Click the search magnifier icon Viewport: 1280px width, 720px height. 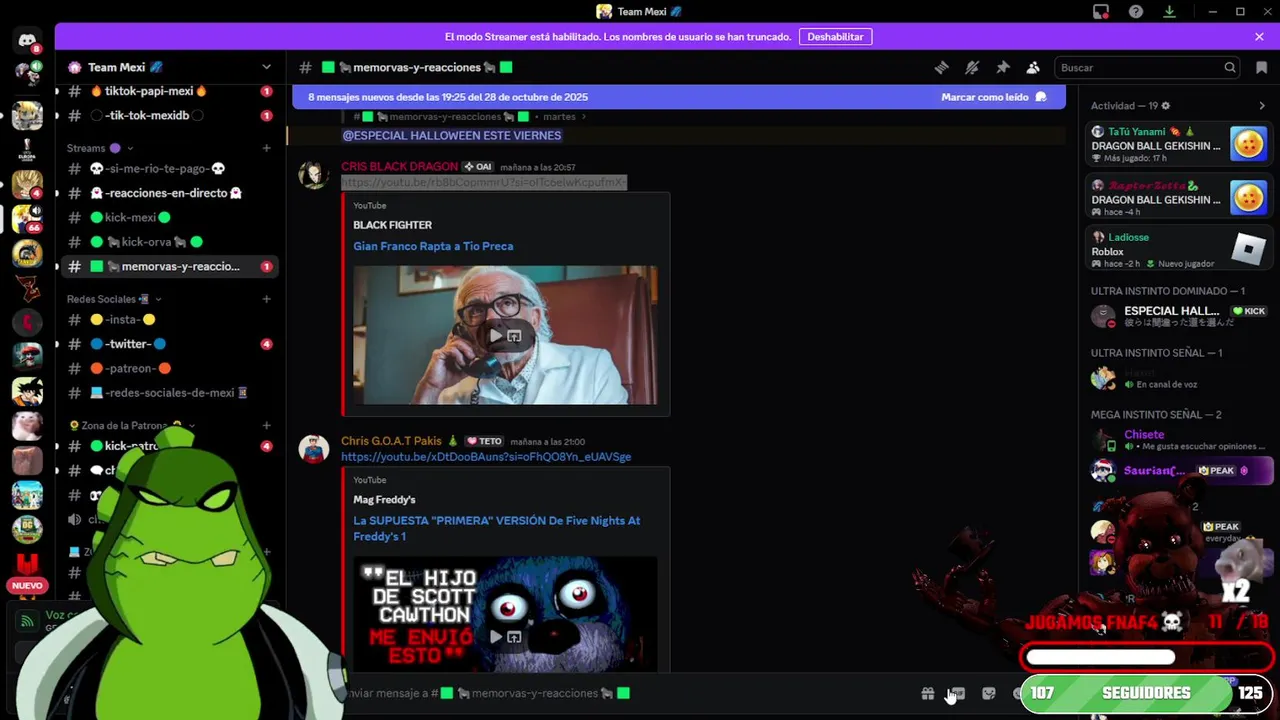(x=1230, y=67)
